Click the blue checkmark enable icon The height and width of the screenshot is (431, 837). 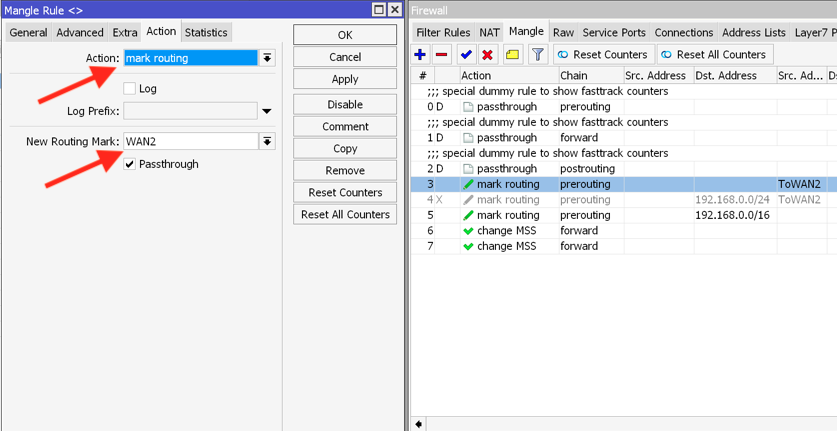point(466,55)
